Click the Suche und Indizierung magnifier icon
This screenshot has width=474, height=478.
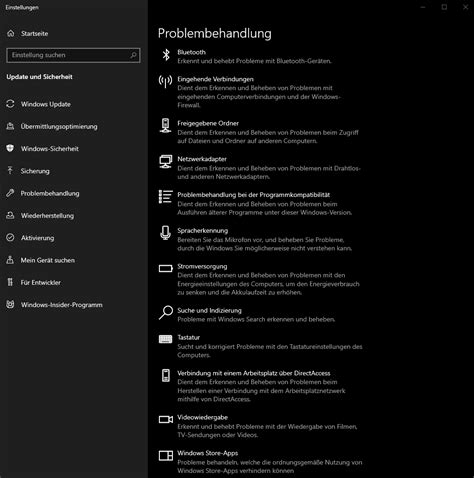[166, 313]
